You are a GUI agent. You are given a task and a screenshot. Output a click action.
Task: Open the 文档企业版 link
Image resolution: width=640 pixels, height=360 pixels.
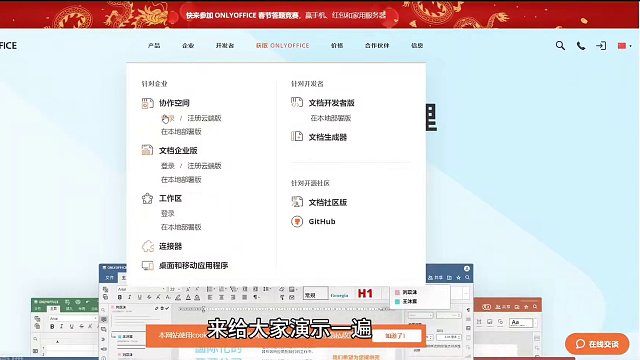(x=178, y=150)
